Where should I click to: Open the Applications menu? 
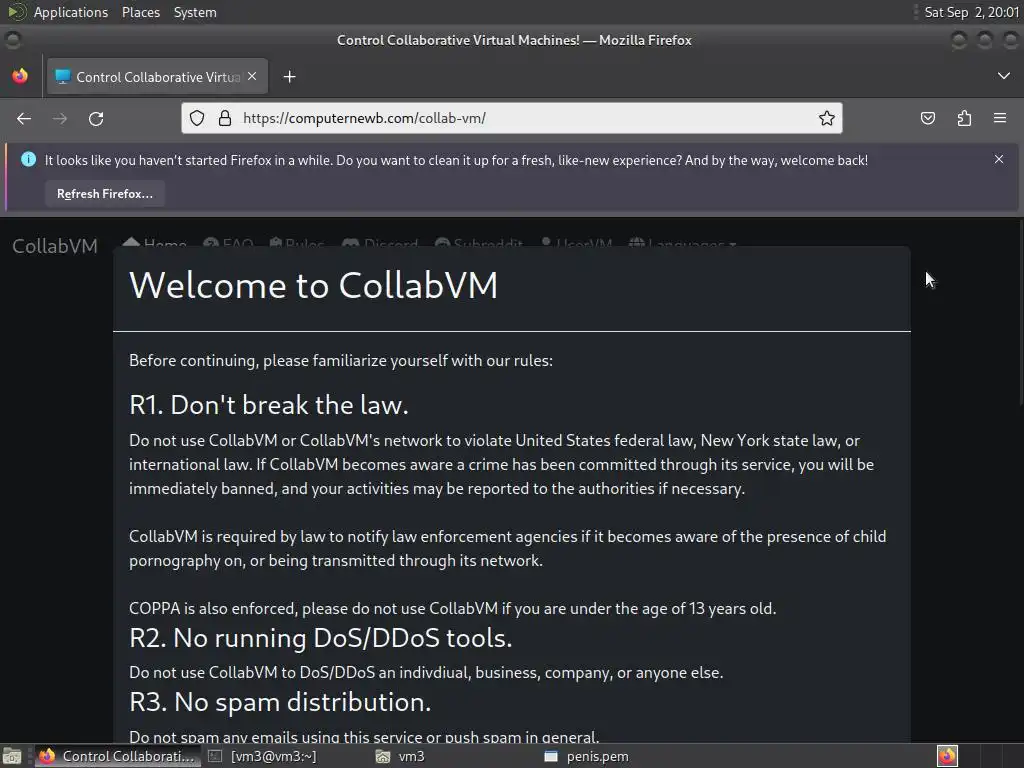(x=71, y=12)
